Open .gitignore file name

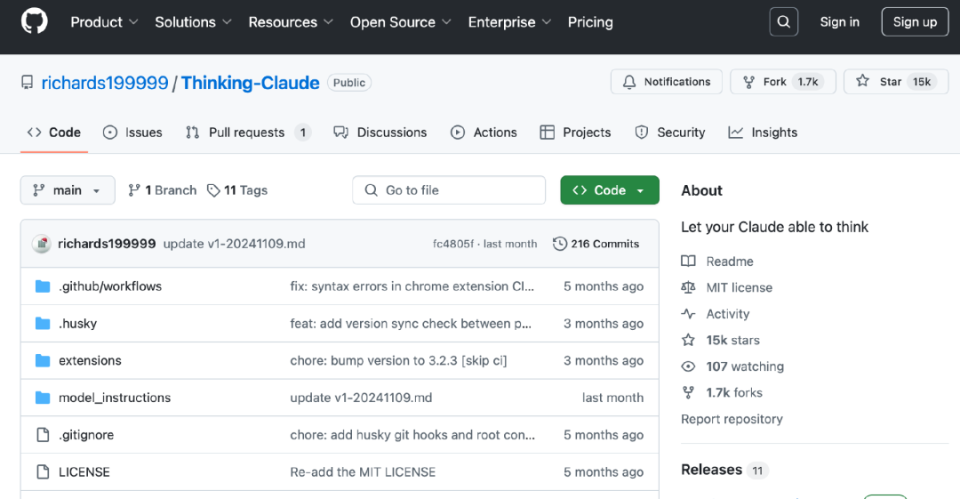click(86, 435)
